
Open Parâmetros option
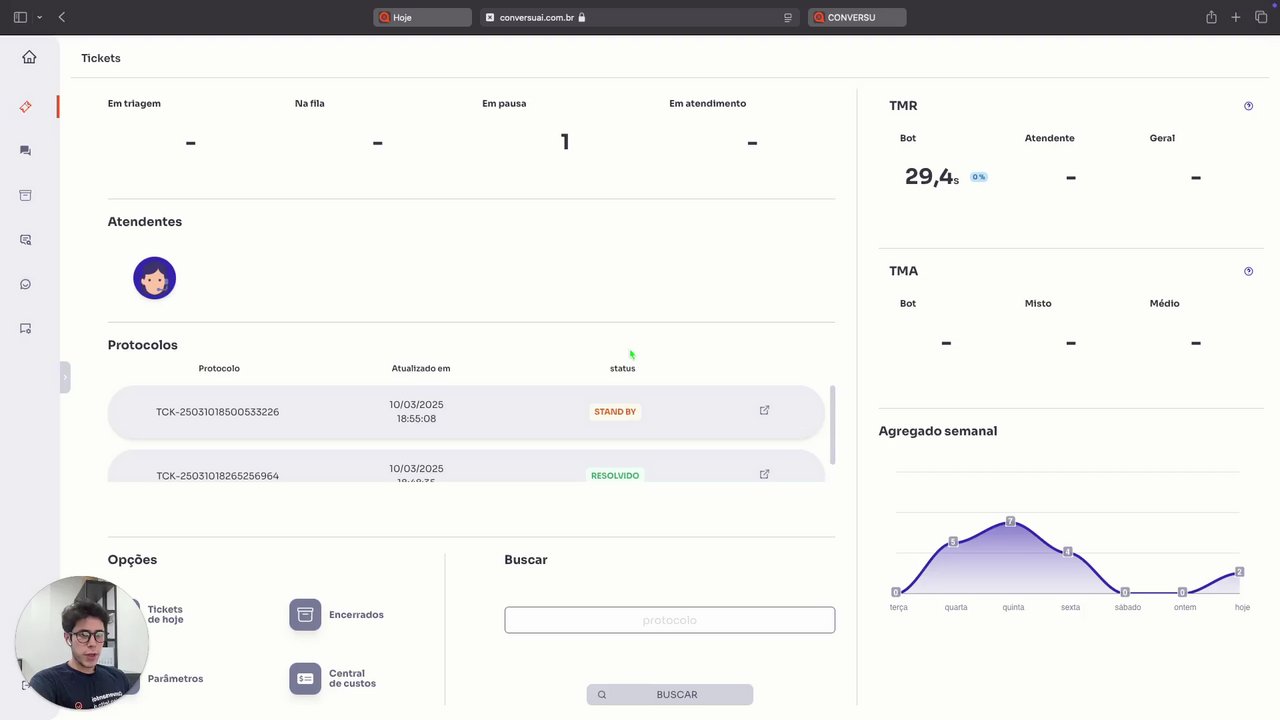point(175,679)
